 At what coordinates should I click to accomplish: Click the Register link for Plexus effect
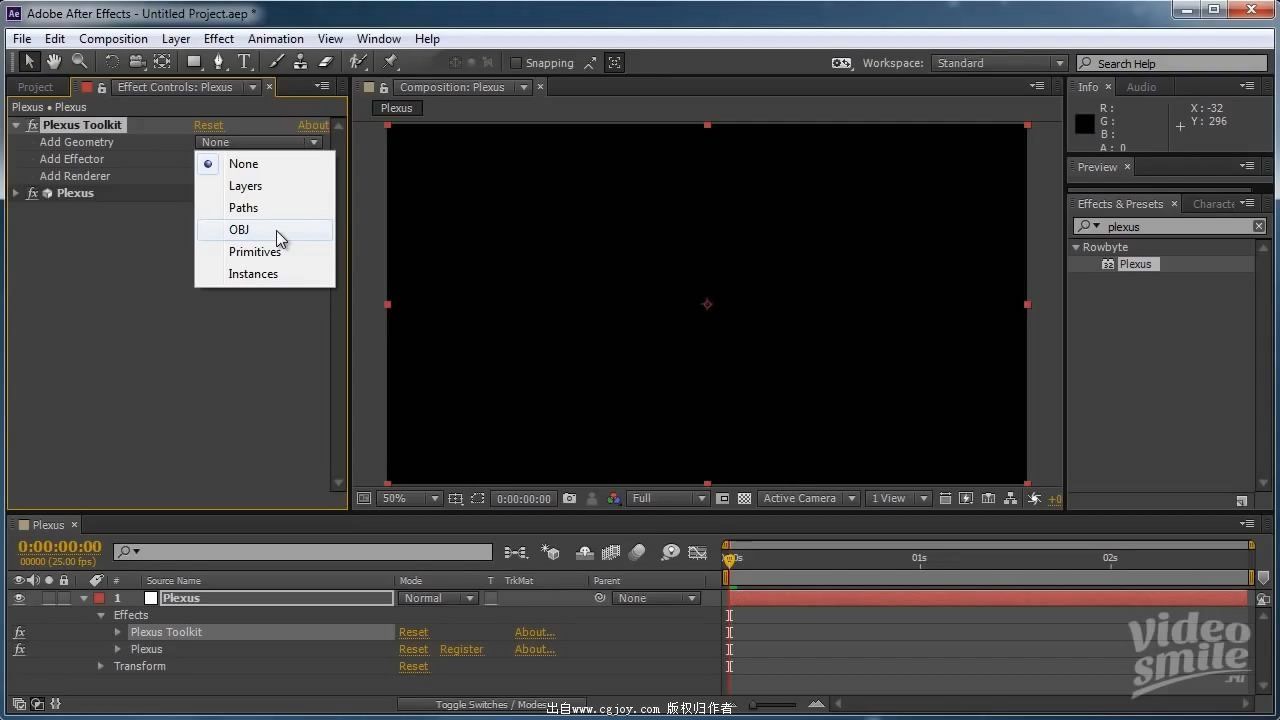point(461,649)
